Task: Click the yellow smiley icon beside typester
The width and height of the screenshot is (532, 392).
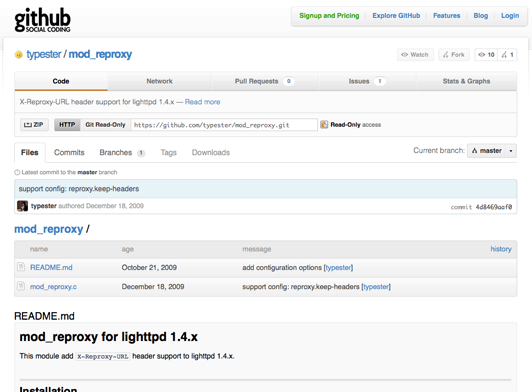Action: (19, 54)
